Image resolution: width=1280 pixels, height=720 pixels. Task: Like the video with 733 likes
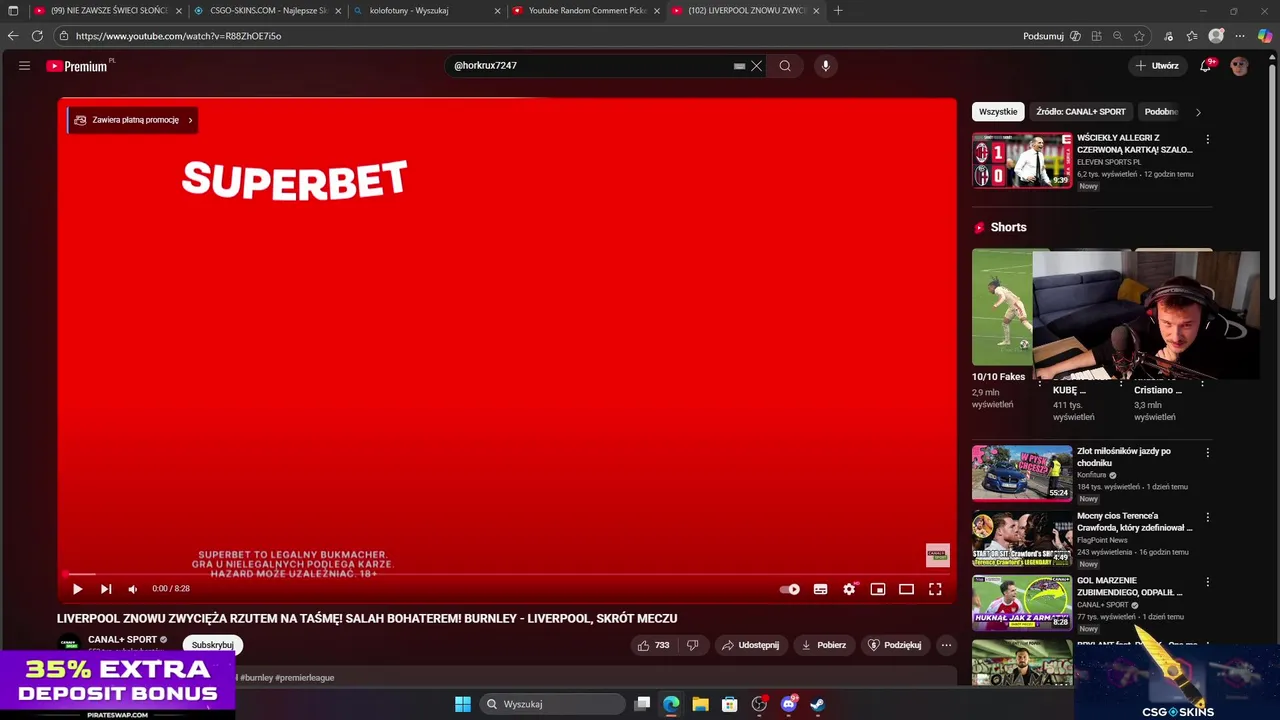coord(653,645)
